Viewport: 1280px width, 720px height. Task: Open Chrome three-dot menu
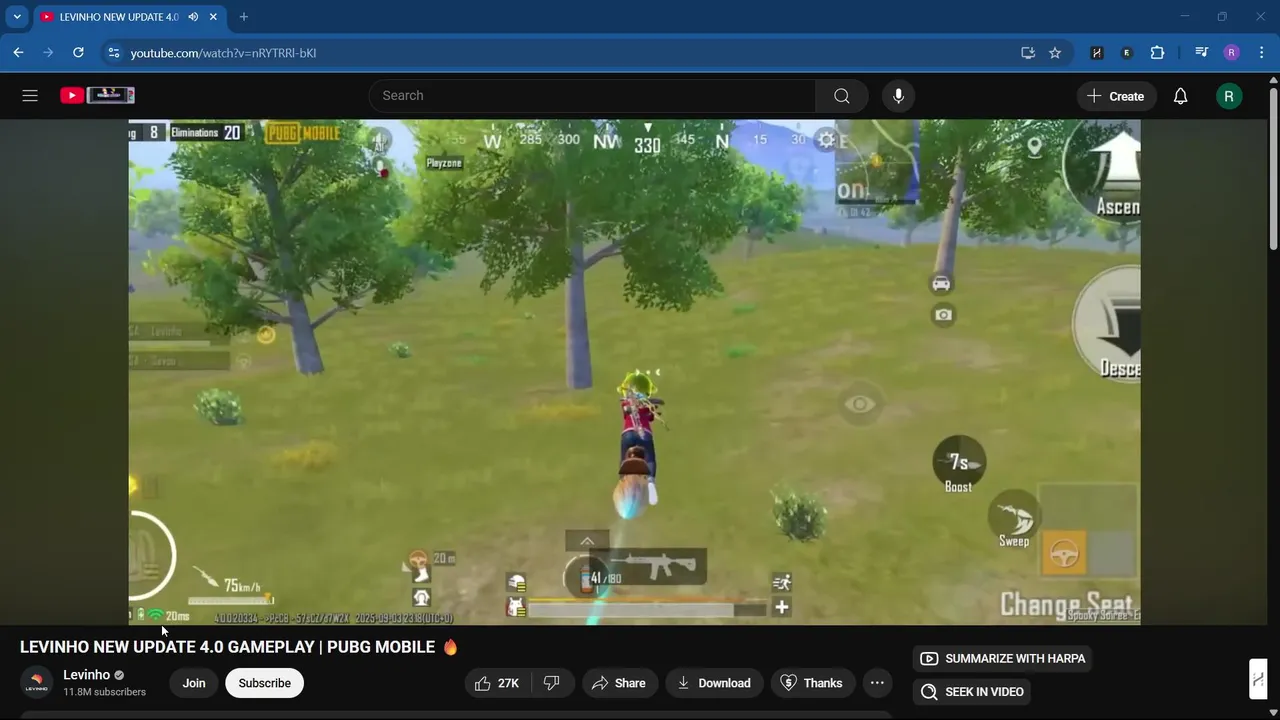[x=1261, y=53]
